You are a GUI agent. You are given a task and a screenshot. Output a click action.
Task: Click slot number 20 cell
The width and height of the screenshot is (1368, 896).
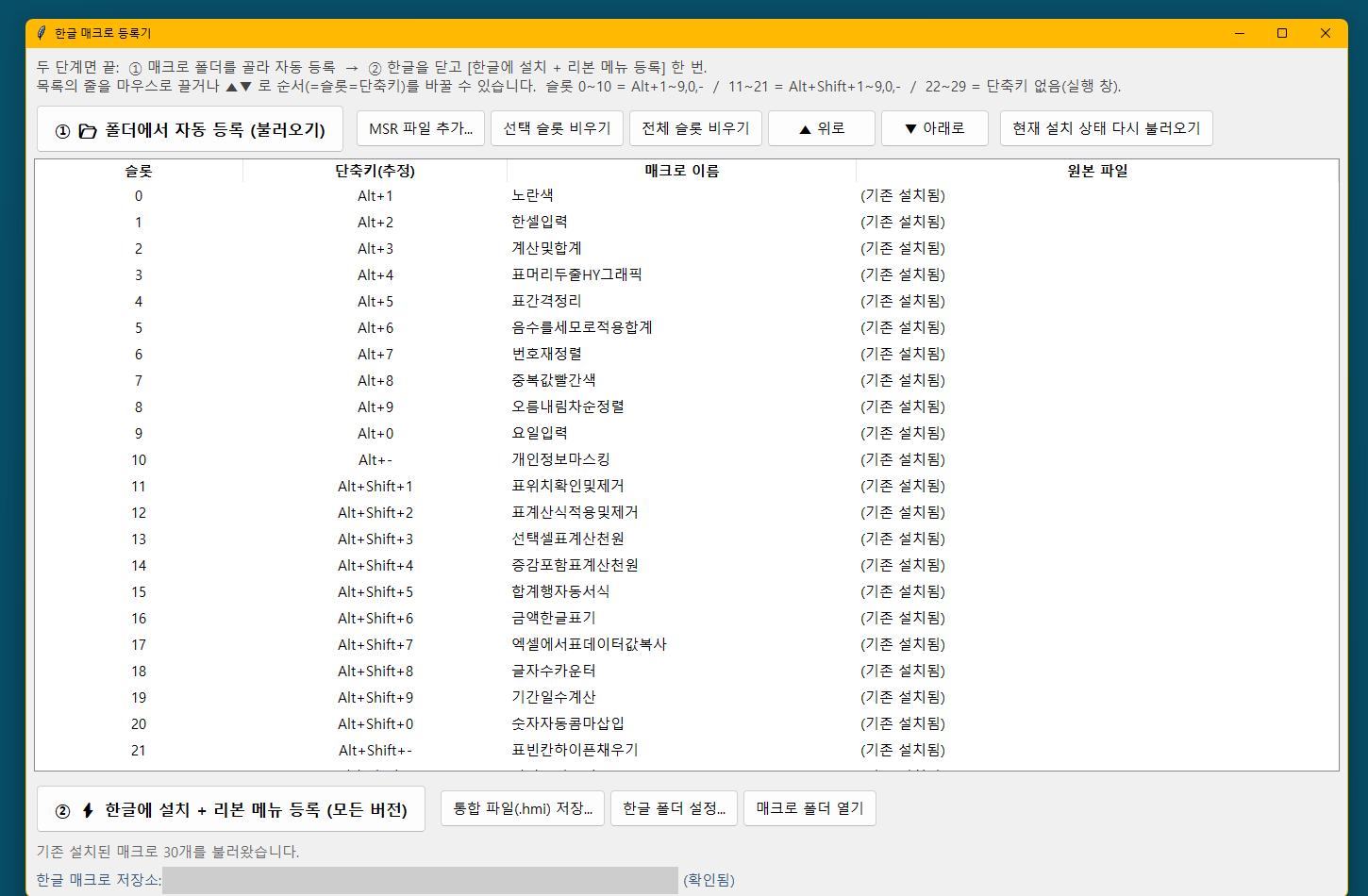click(139, 724)
